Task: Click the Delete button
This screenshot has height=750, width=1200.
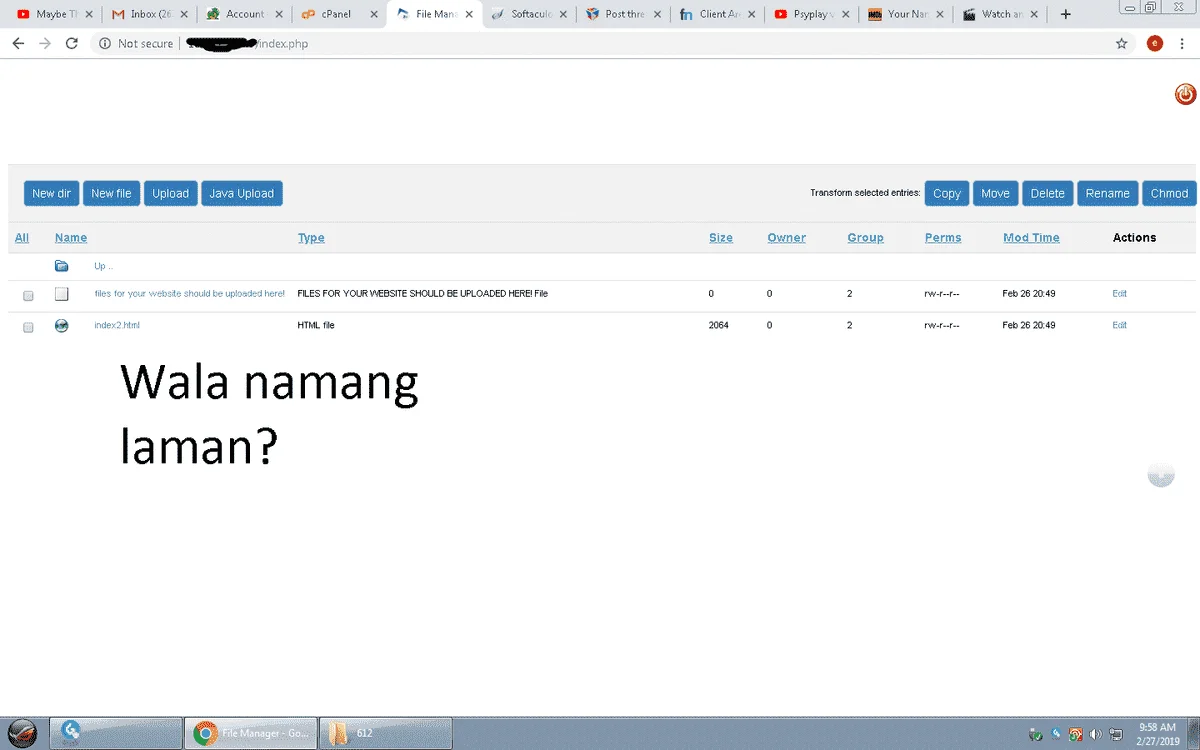Action: click(1048, 193)
